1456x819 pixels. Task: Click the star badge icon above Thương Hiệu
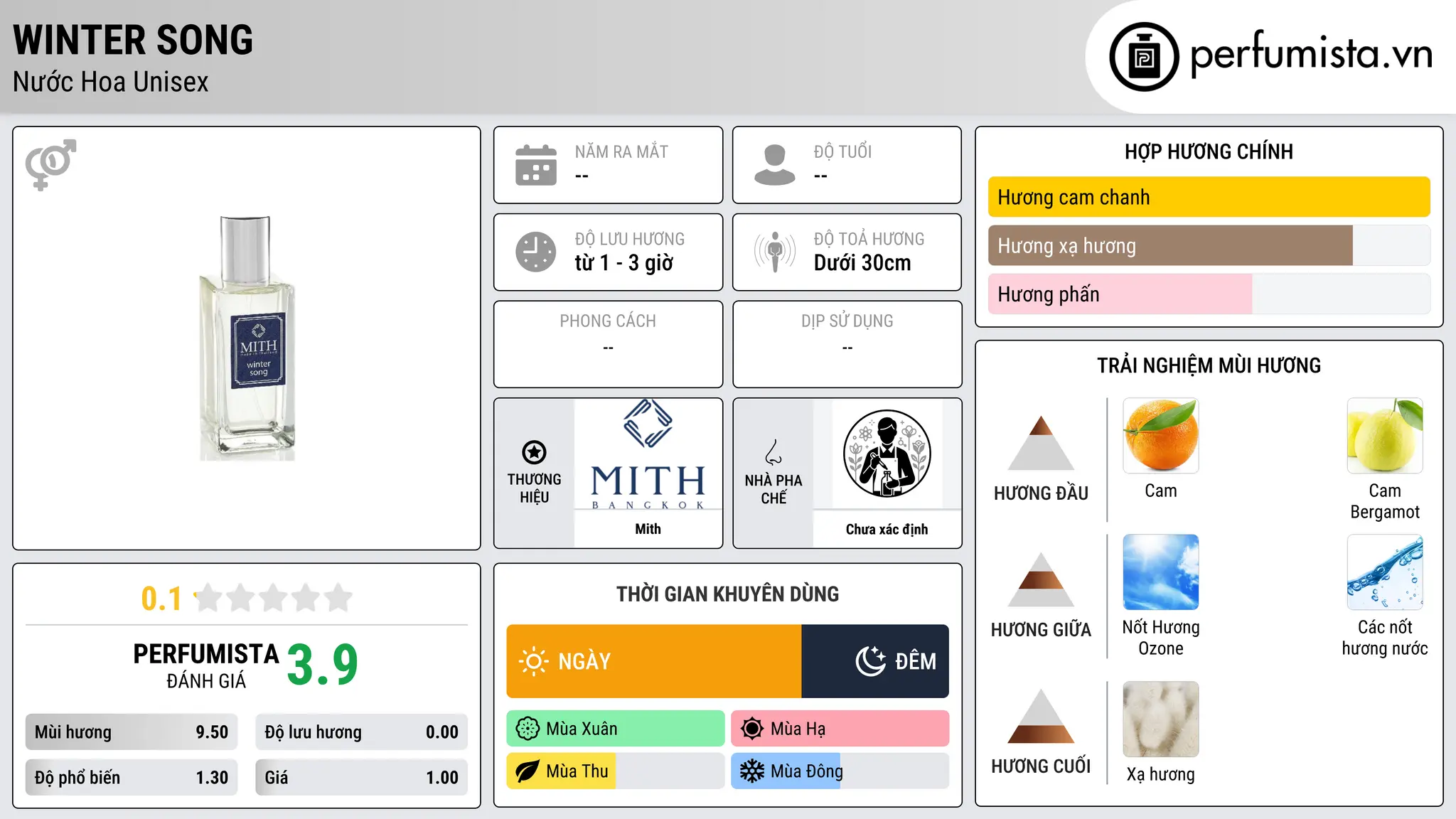point(535,452)
